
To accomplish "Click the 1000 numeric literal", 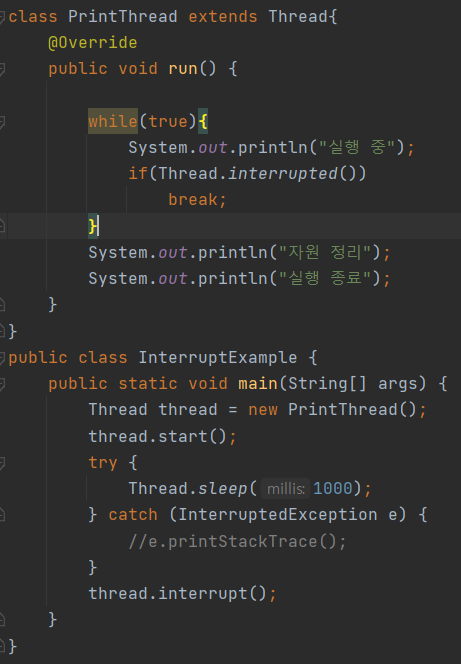I will tap(333, 489).
